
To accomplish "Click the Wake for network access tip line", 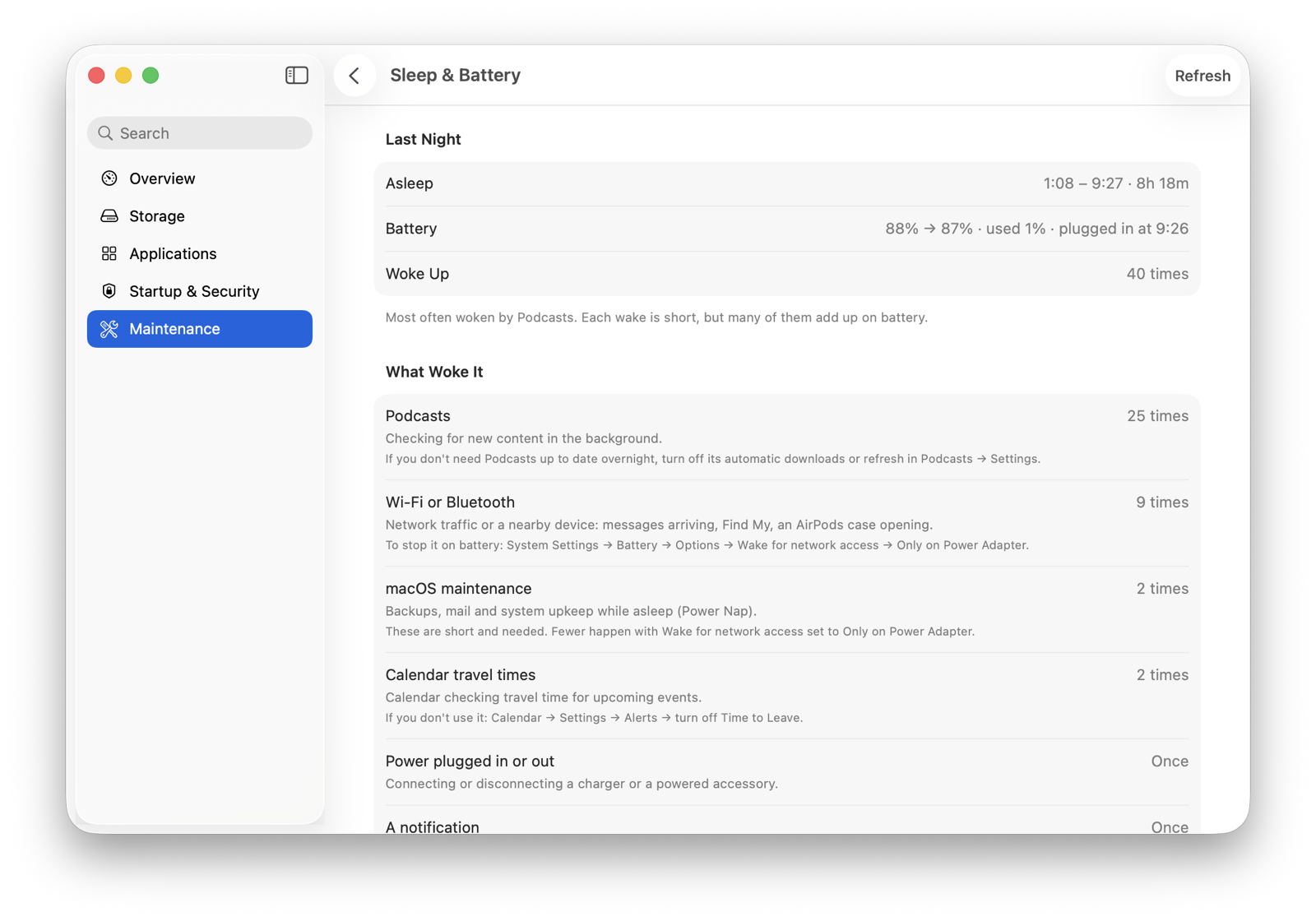I will 707,545.
